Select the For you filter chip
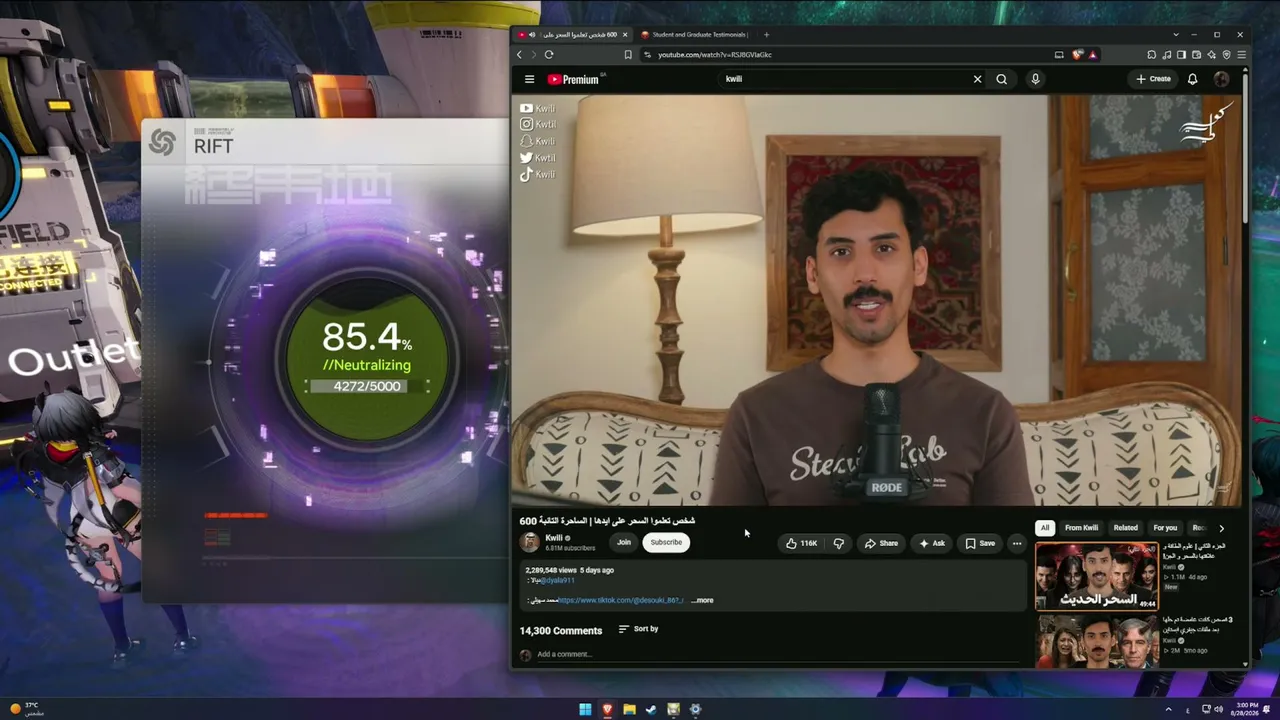The width and height of the screenshot is (1280, 720). click(1165, 528)
